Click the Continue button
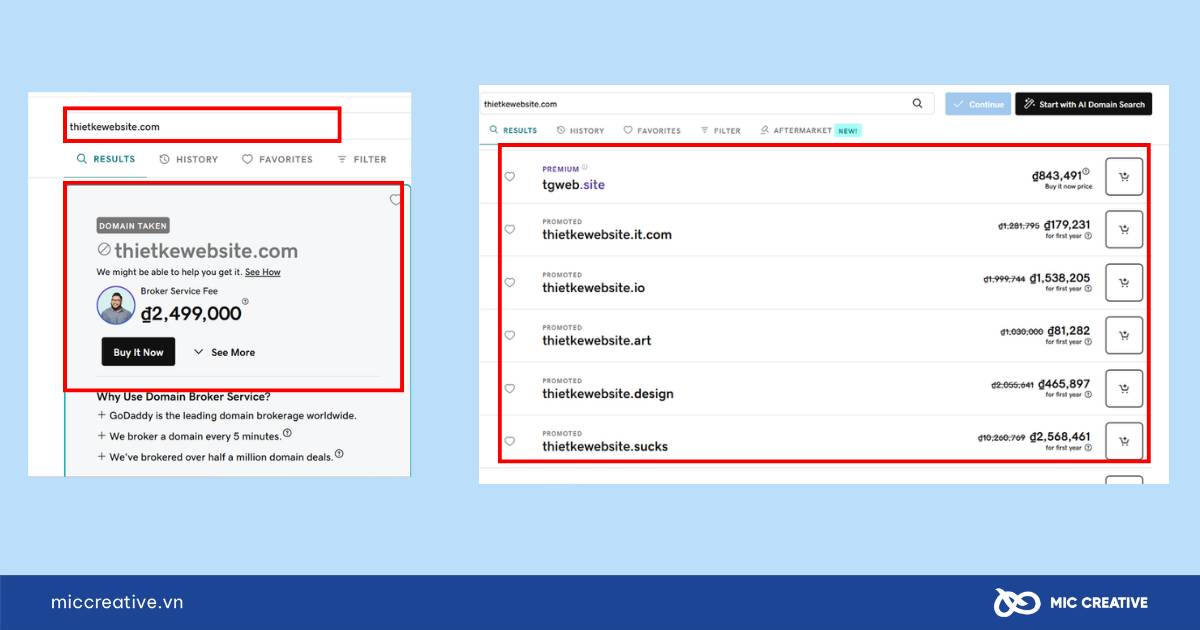The image size is (1200, 630). pyautogui.click(x=978, y=104)
